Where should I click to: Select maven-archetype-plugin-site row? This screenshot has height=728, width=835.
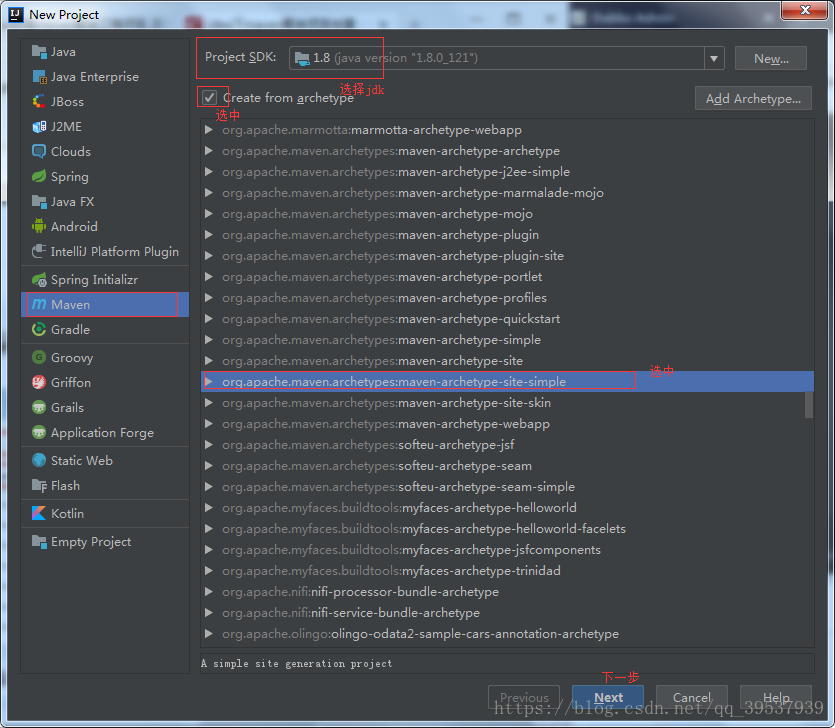click(507, 256)
